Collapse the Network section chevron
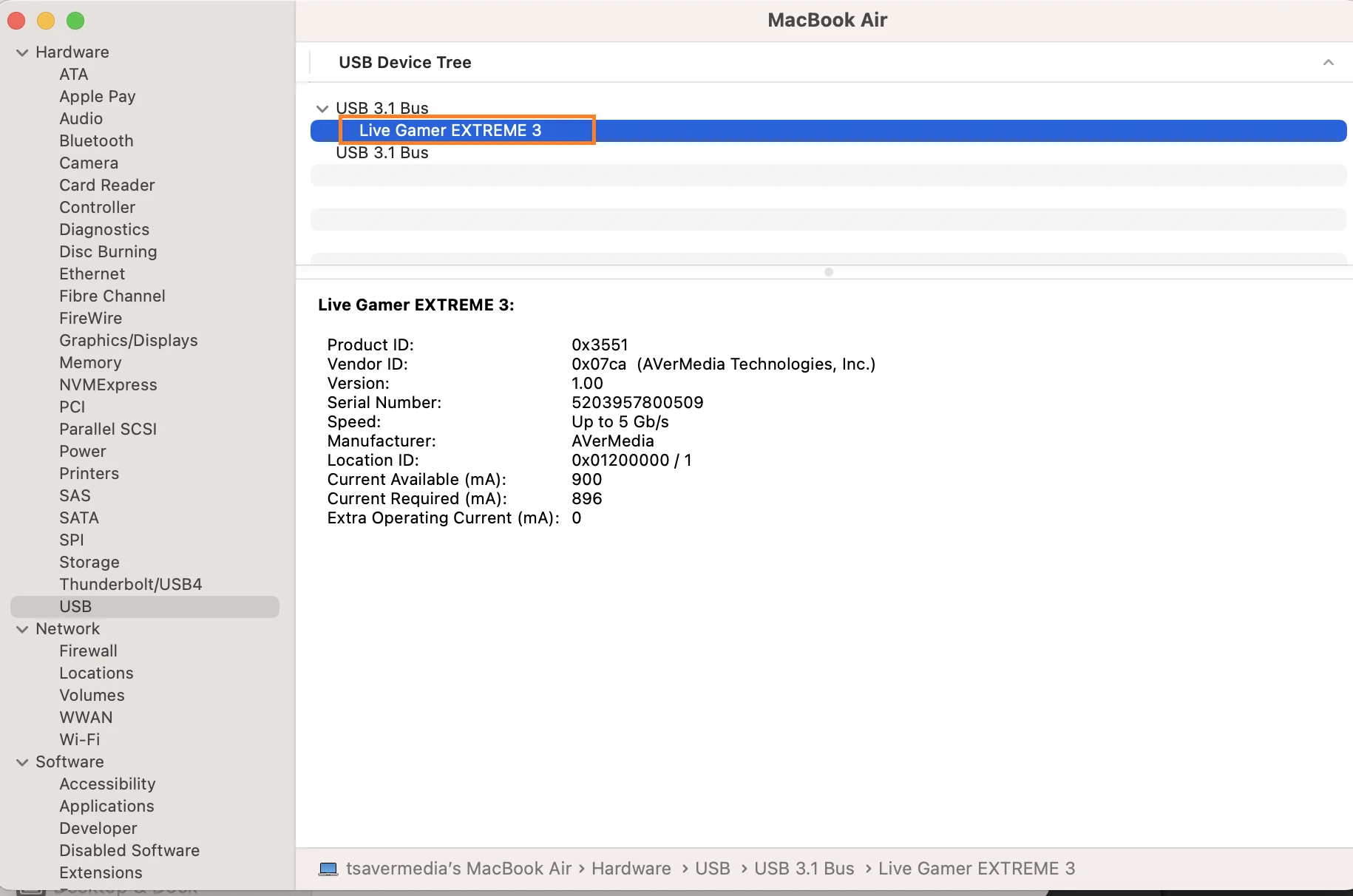The height and width of the screenshot is (896, 1353). click(22, 629)
